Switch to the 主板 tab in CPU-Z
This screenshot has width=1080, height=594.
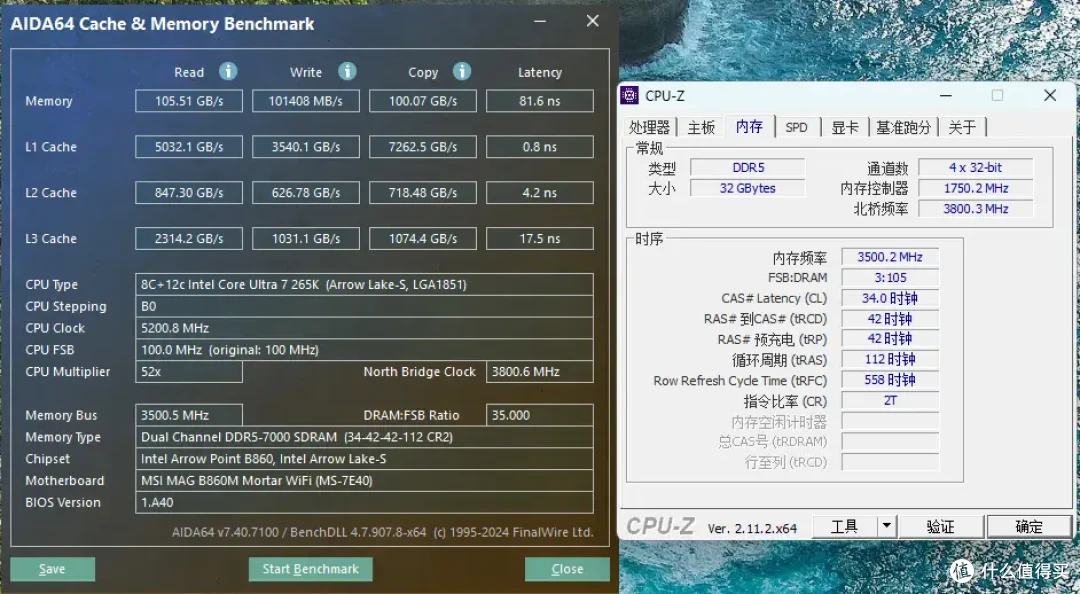(701, 127)
